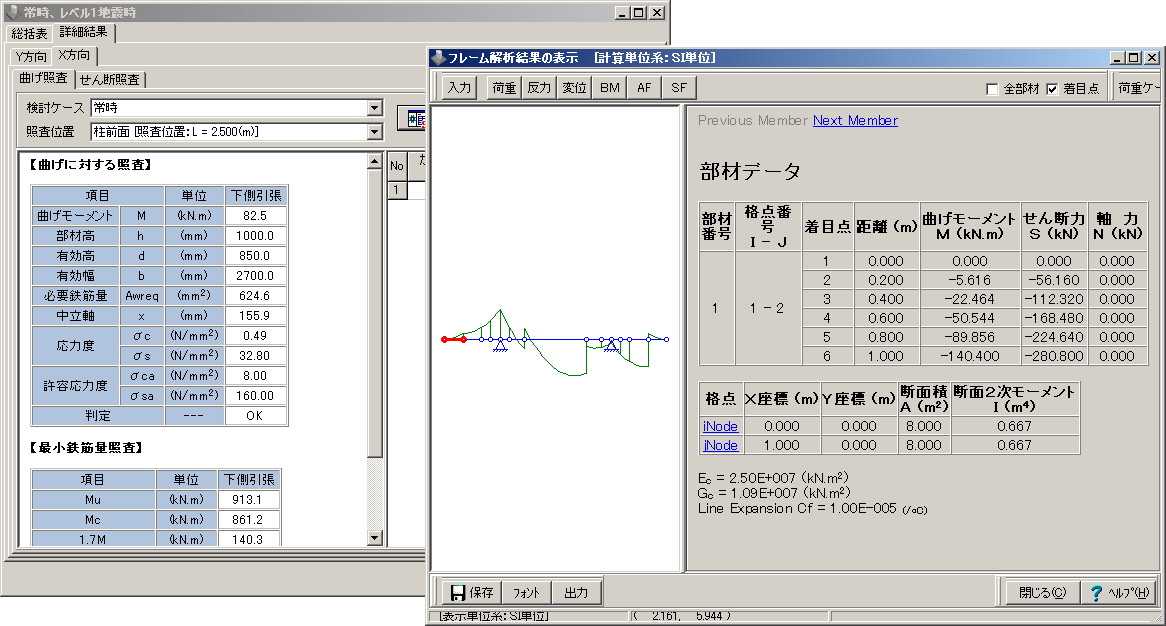Show 荷重 loads in frame view
1166x626 pixels.
tap(503, 88)
